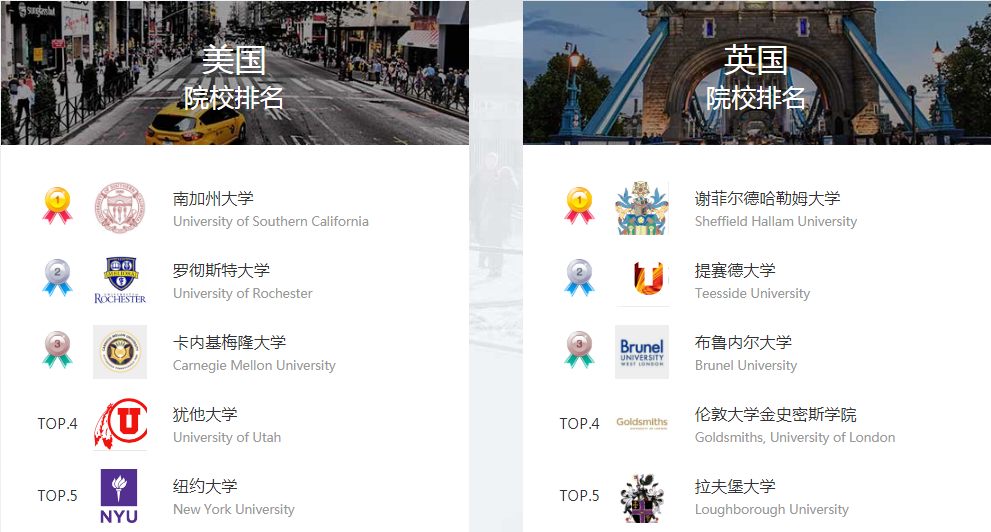This screenshot has height=532, width=991.
Task: Click the Goldsmiths wordmark logo
Action: pyautogui.click(x=641, y=423)
